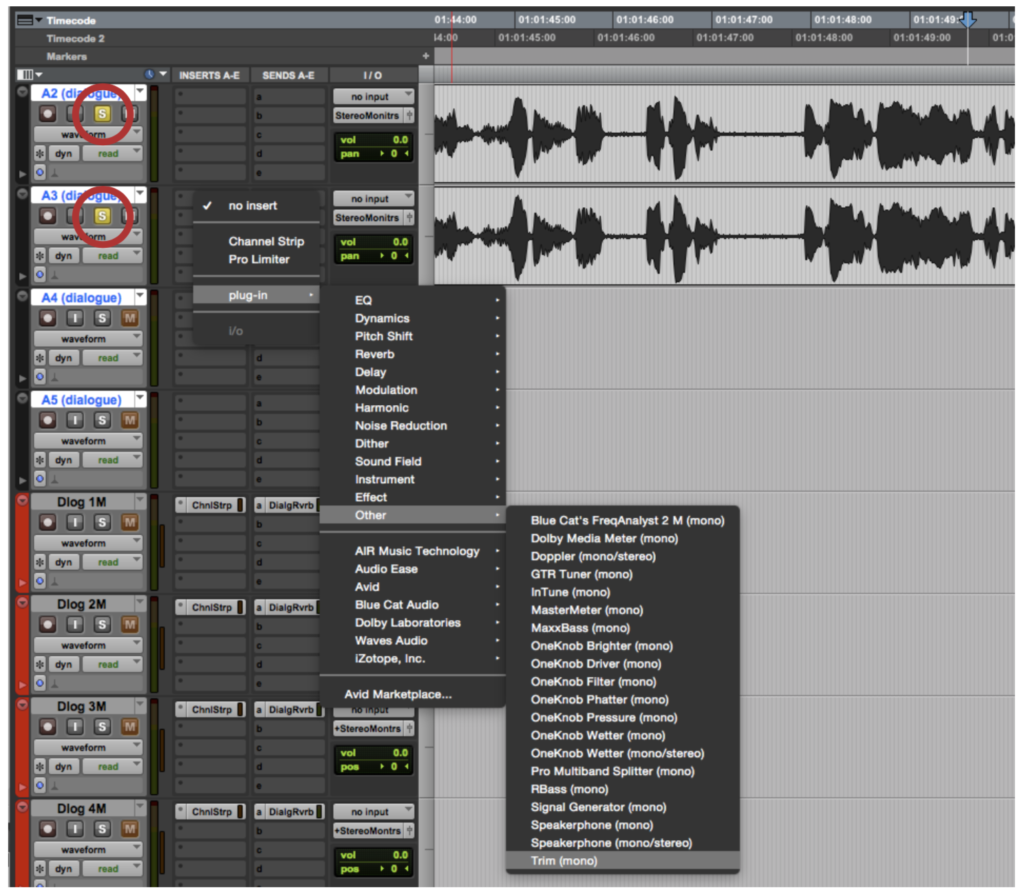Click the input monitor button on Dlog 1M
The height and width of the screenshot is (896, 1024).
pyautogui.click(x=74, y=522)
